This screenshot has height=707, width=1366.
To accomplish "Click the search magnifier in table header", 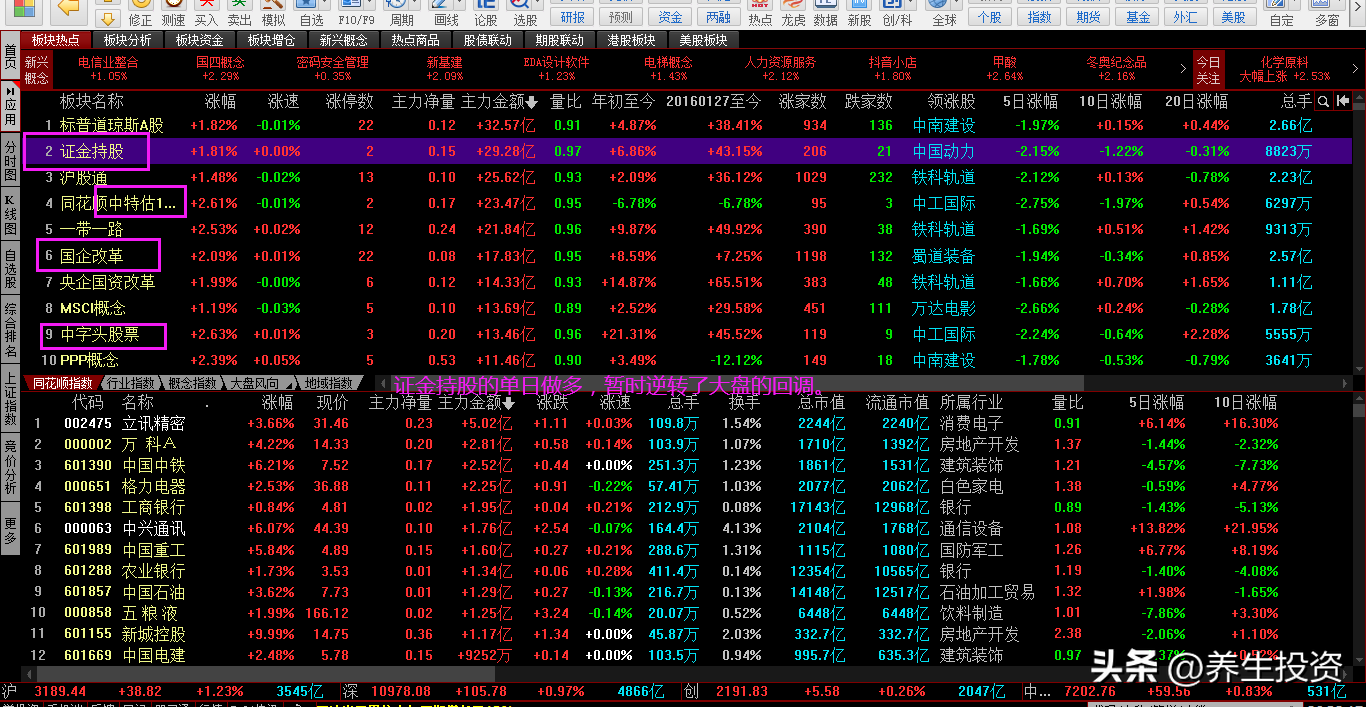I will click(x=1323, y=101).
